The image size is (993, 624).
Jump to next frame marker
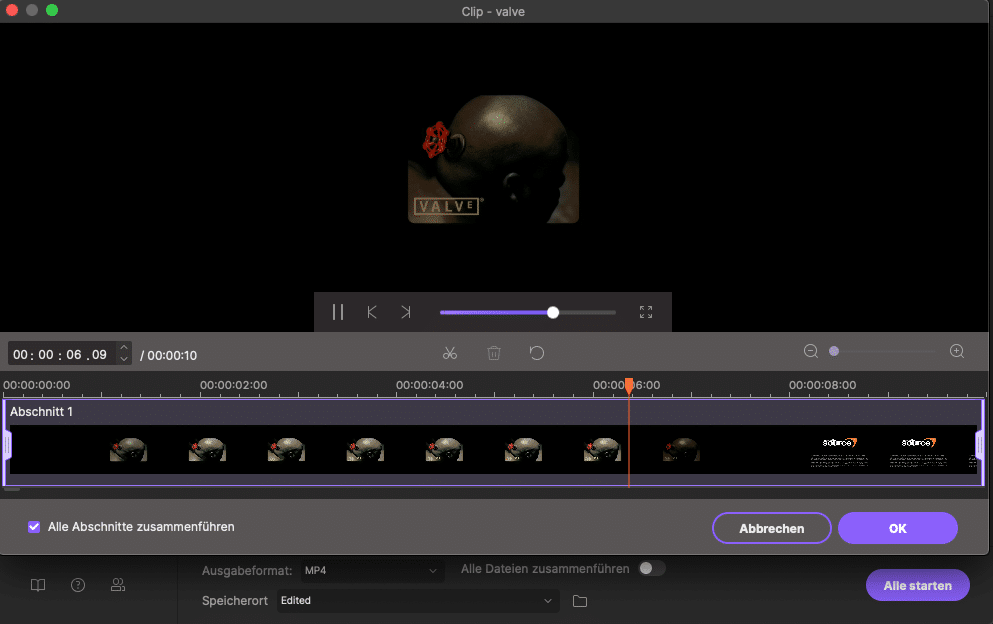[405, 312]
